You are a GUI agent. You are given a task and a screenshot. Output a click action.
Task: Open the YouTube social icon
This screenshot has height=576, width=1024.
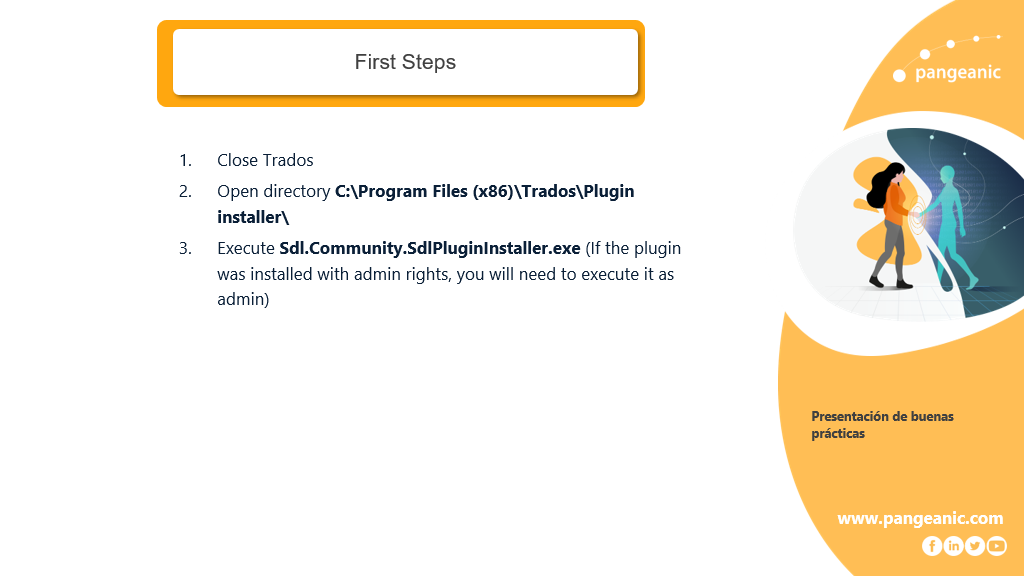[x=997, y=546]
